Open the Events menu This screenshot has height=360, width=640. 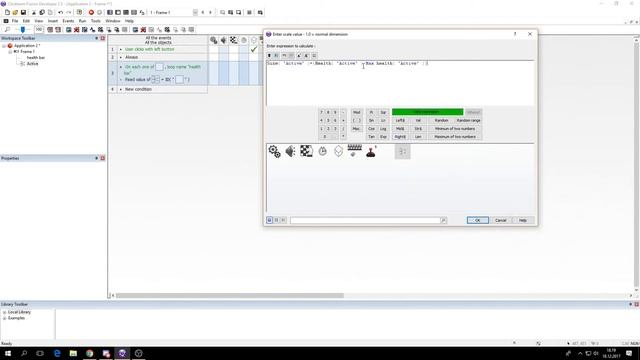tap(68, 21)
